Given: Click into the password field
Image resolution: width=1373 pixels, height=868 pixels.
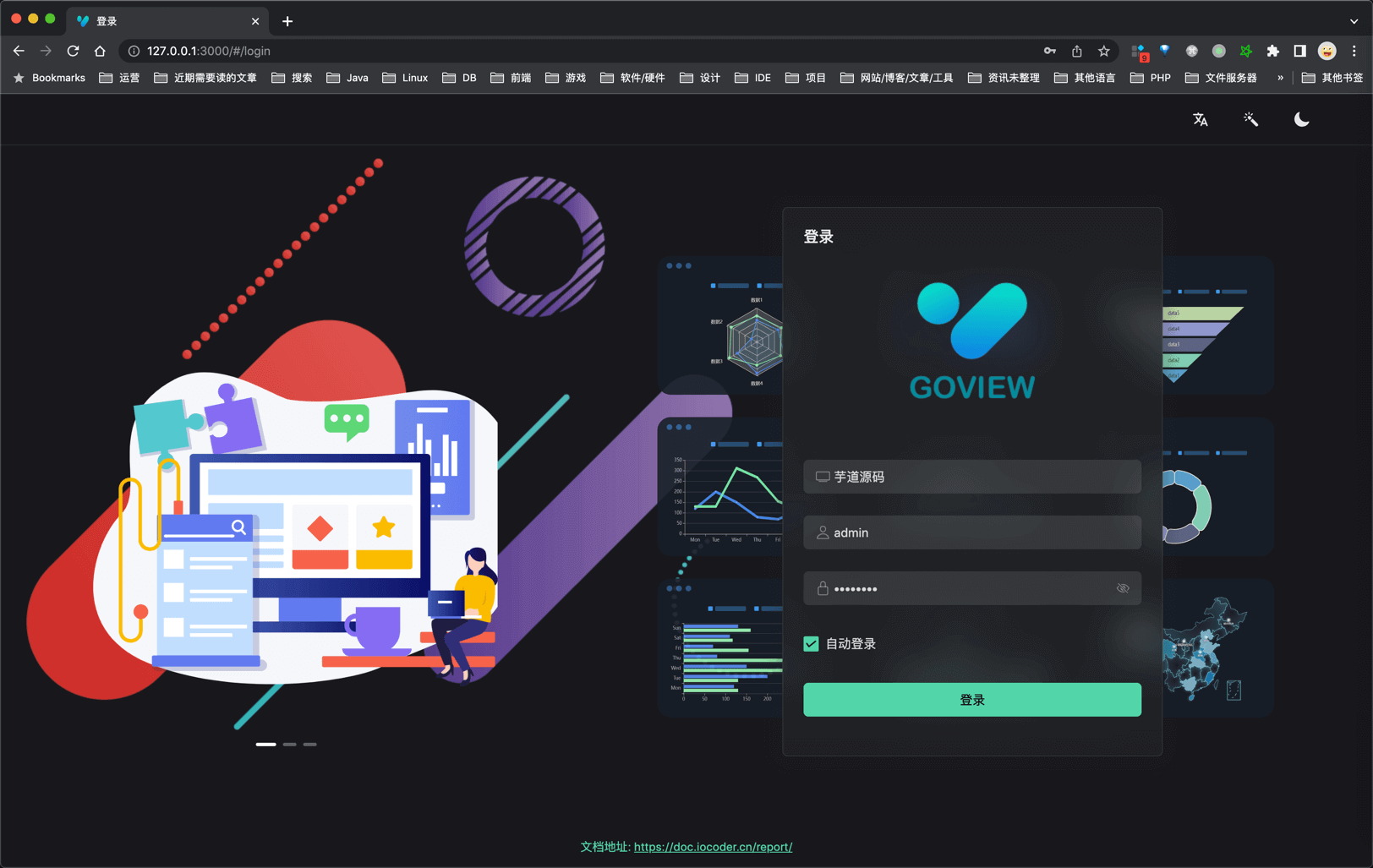Looking at the screenshot, I should pos(972,588).
